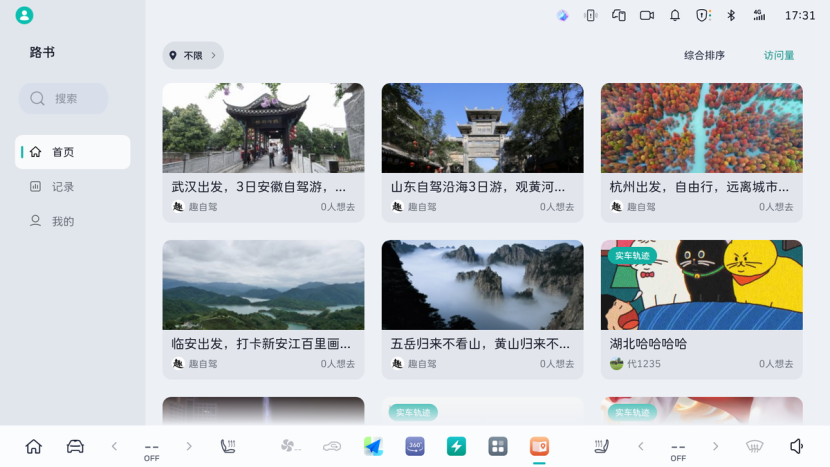Image resolution: width=830 pixels, height=467 pixels.
Task: Toggle the driver seat heating
Action: 228,446
